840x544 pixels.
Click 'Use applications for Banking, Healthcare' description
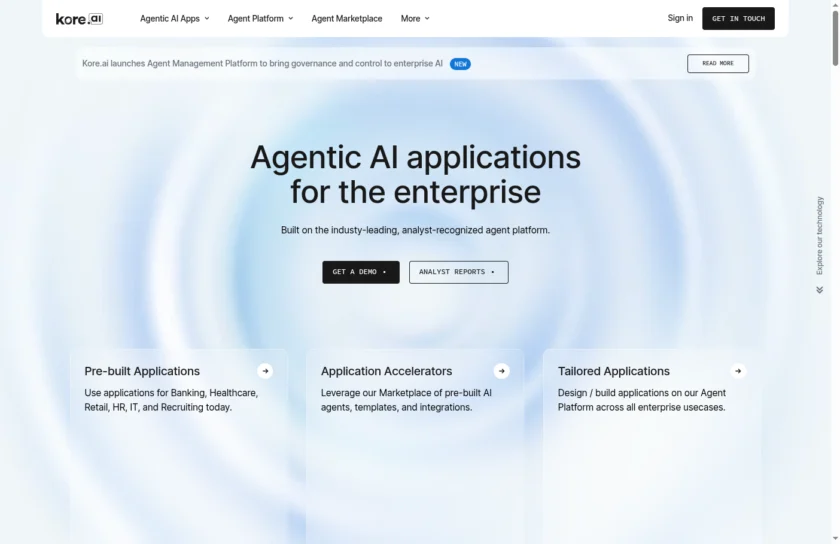[x=171, y=400]
